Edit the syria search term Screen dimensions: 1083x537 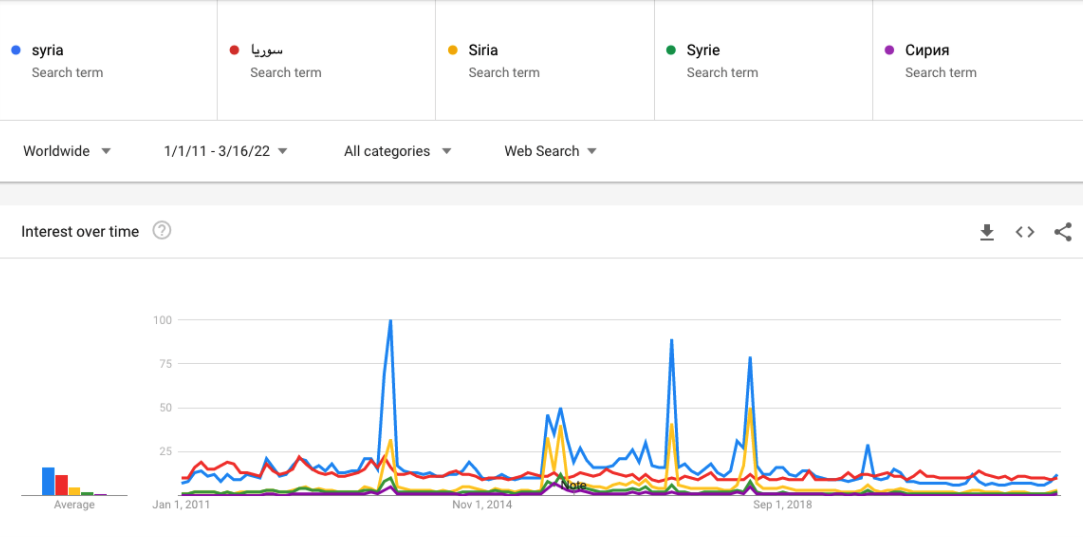(48, 50)
